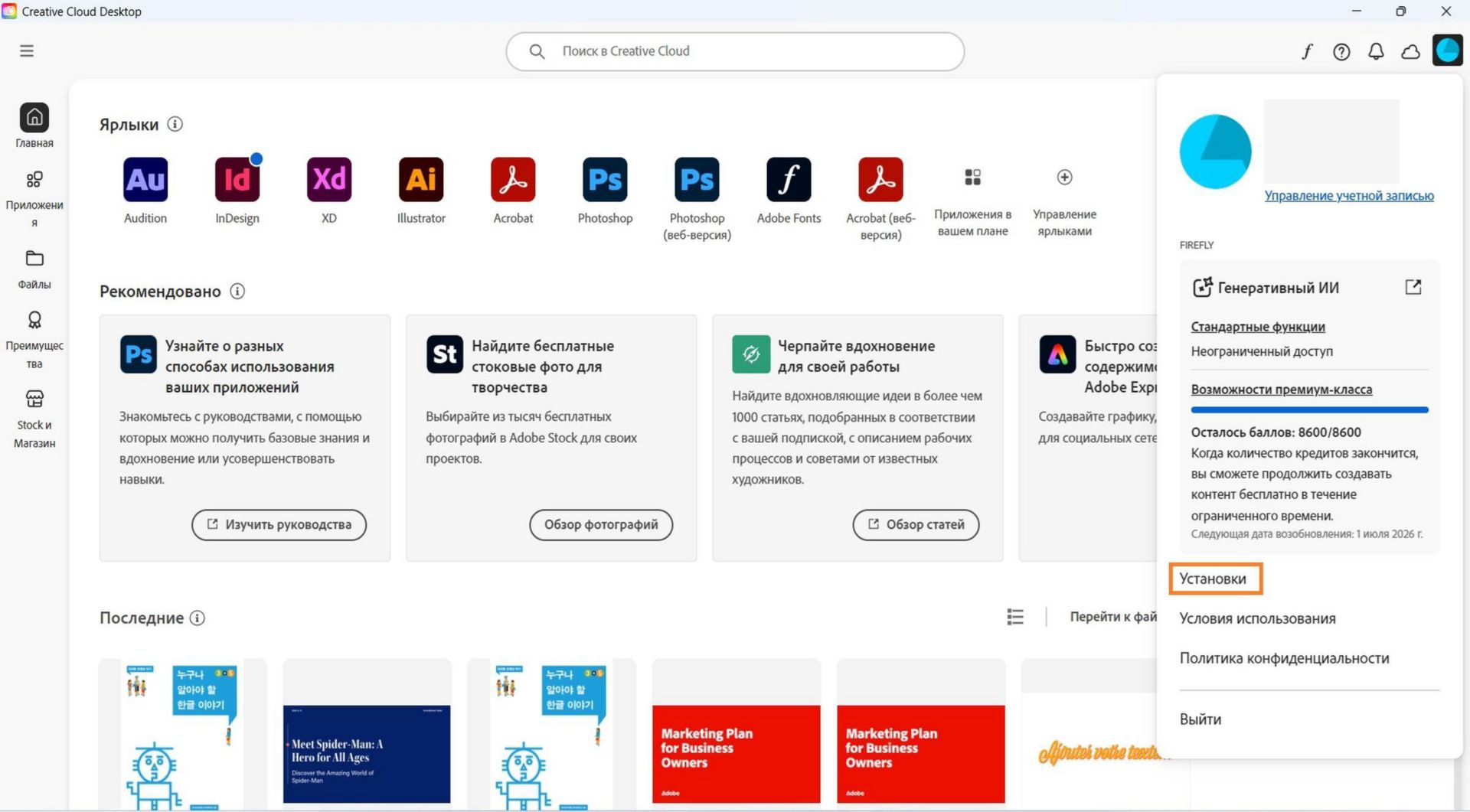This screenshot has height=812, width=1470.
Task: Click the premium credits progress bar
Action: coord(1309,410)
